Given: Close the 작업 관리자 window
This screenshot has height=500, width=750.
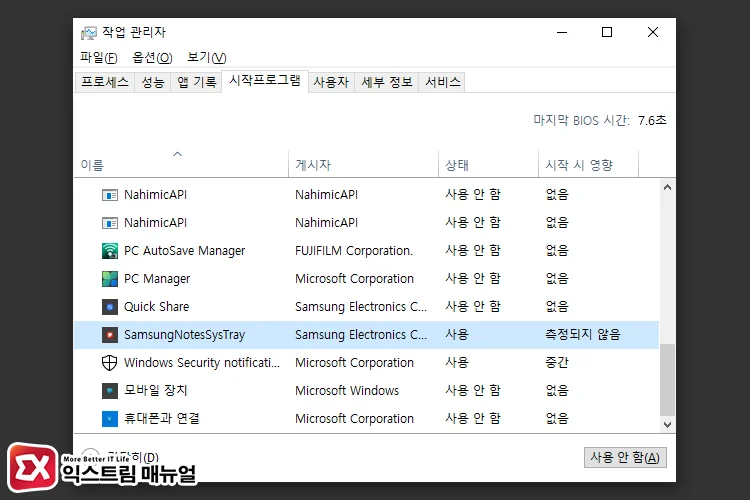Looking at the screenshot, I should pos(652,33).
